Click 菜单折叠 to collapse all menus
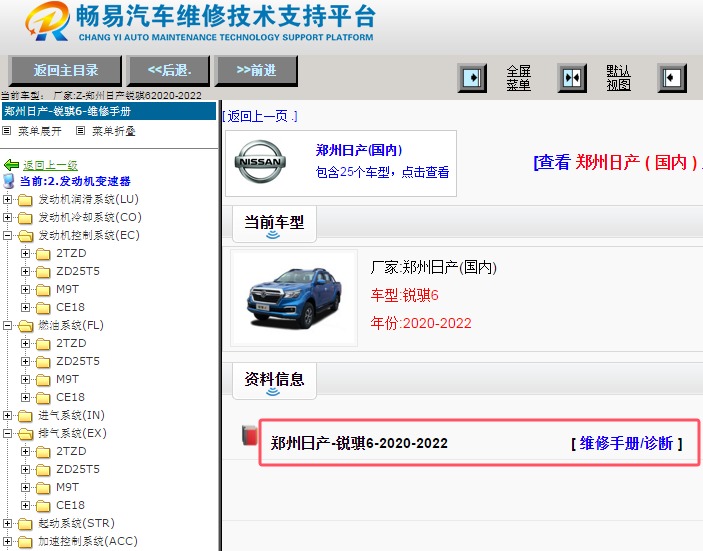Screen dimensions: 703x551 [113, 131]
